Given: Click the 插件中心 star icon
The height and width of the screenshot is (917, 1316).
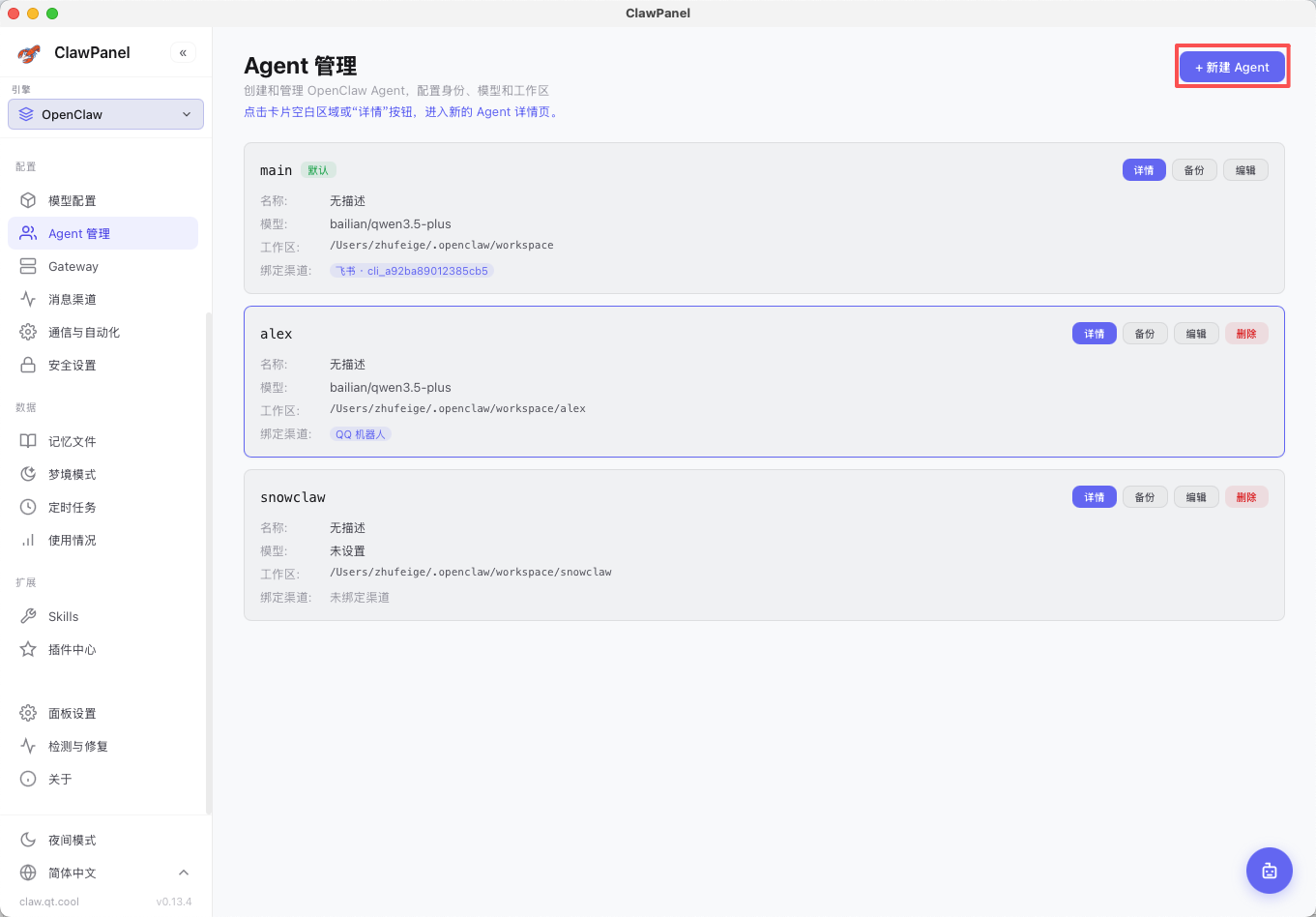Looking at the screenshot, I should (28, 649).
